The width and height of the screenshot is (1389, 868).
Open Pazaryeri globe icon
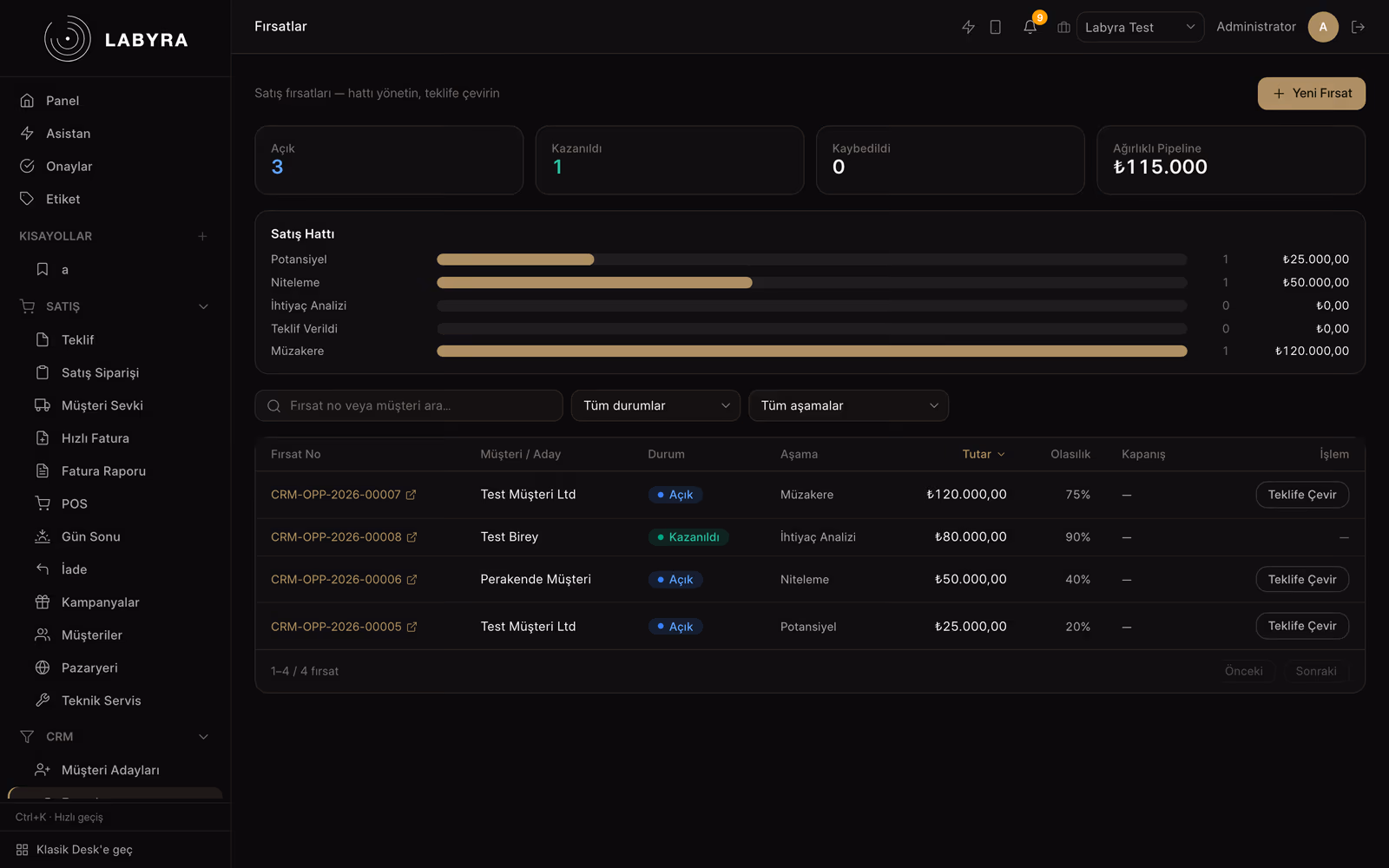point(43,667)
